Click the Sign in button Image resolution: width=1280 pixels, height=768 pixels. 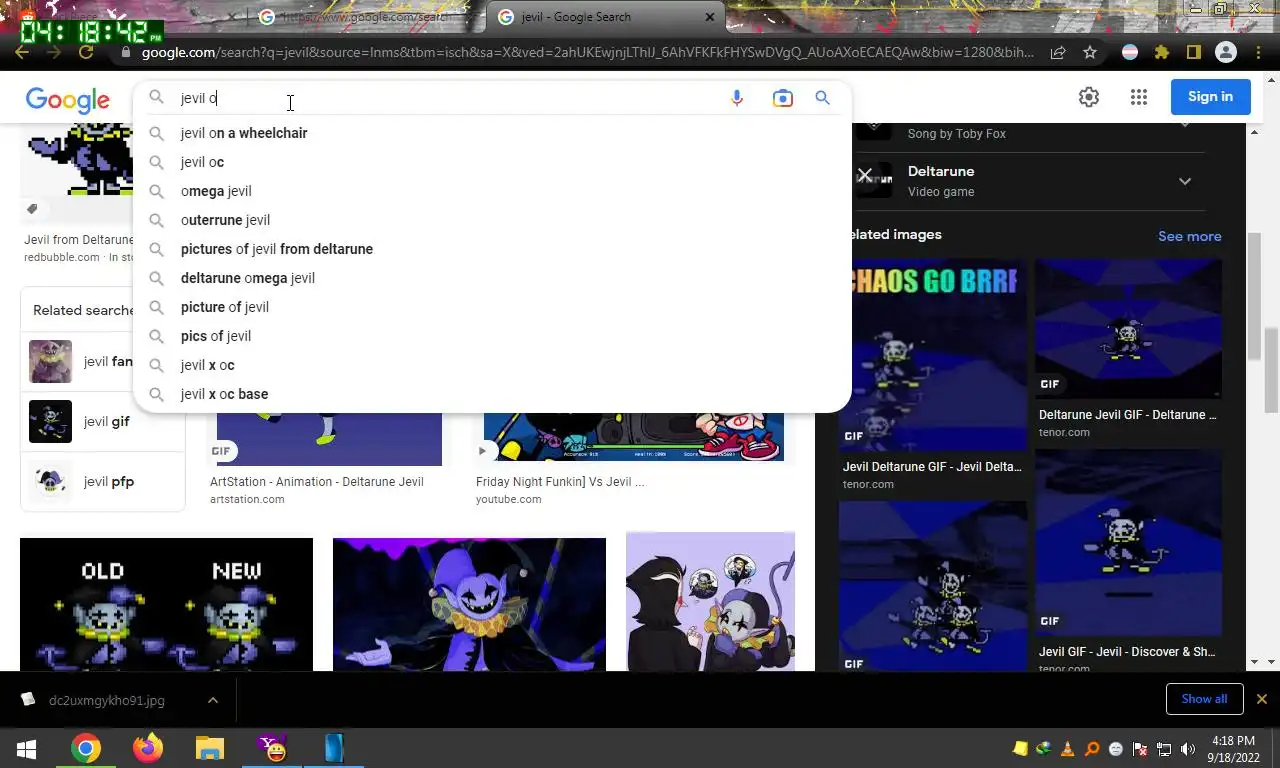point(1210,97)
